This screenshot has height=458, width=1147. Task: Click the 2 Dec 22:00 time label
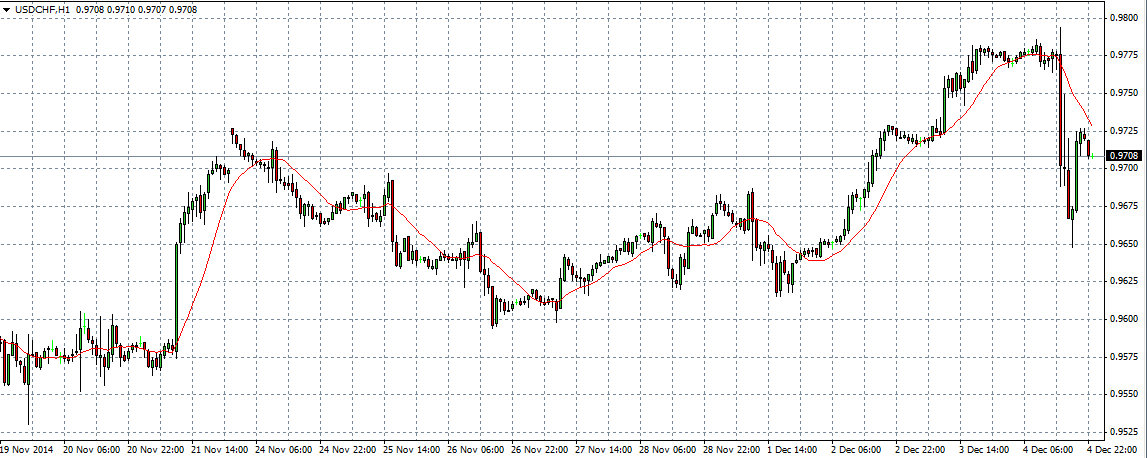[920, 448]
